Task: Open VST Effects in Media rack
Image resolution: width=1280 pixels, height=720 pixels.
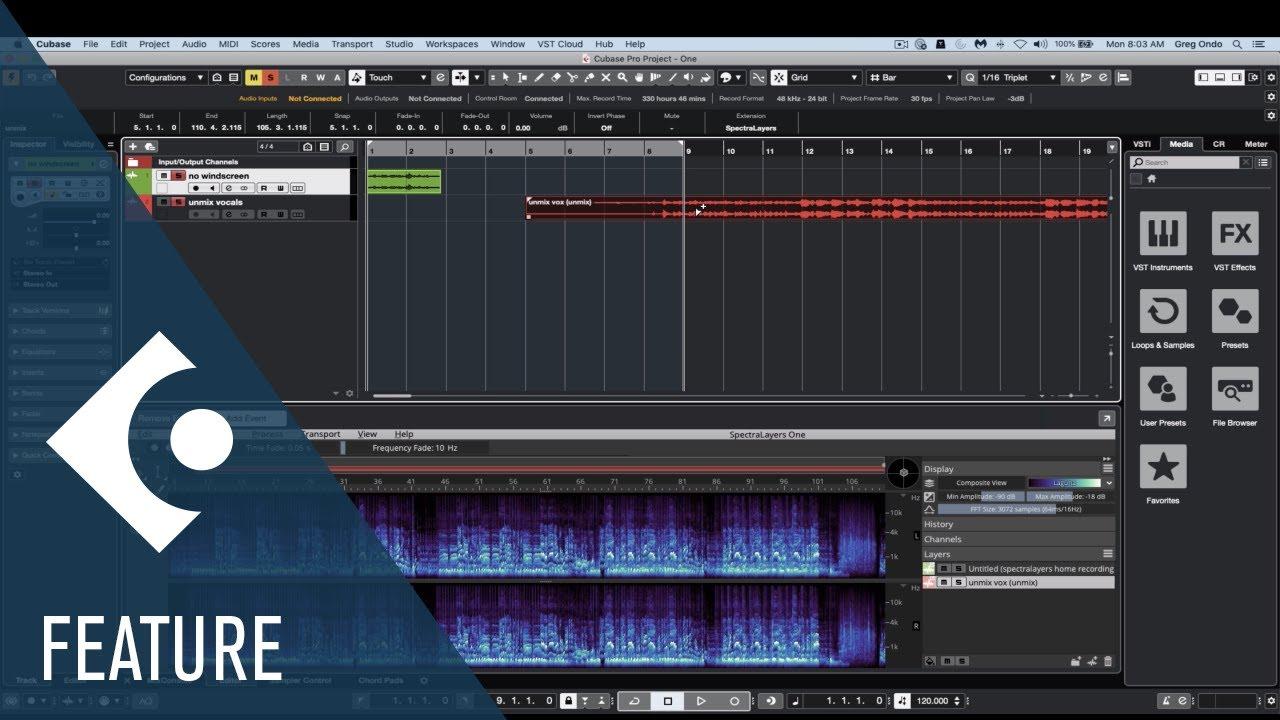Action: (1235, 234)
